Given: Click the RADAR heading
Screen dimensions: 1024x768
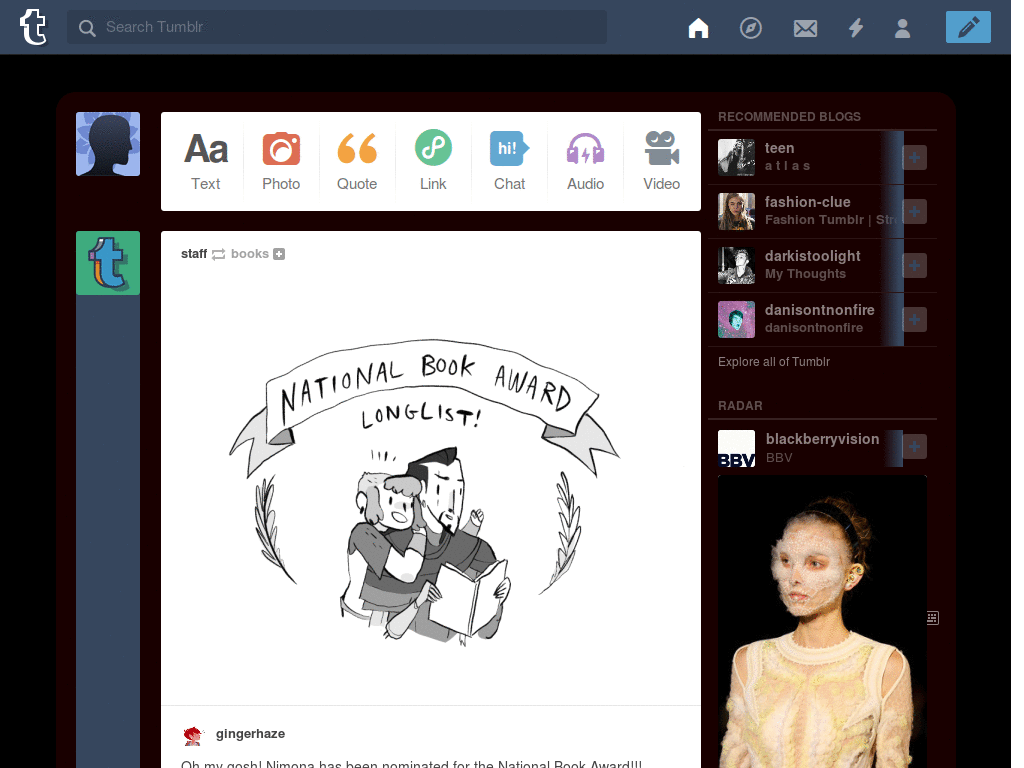Looking at the screenshot, I should tap(740, 406).
